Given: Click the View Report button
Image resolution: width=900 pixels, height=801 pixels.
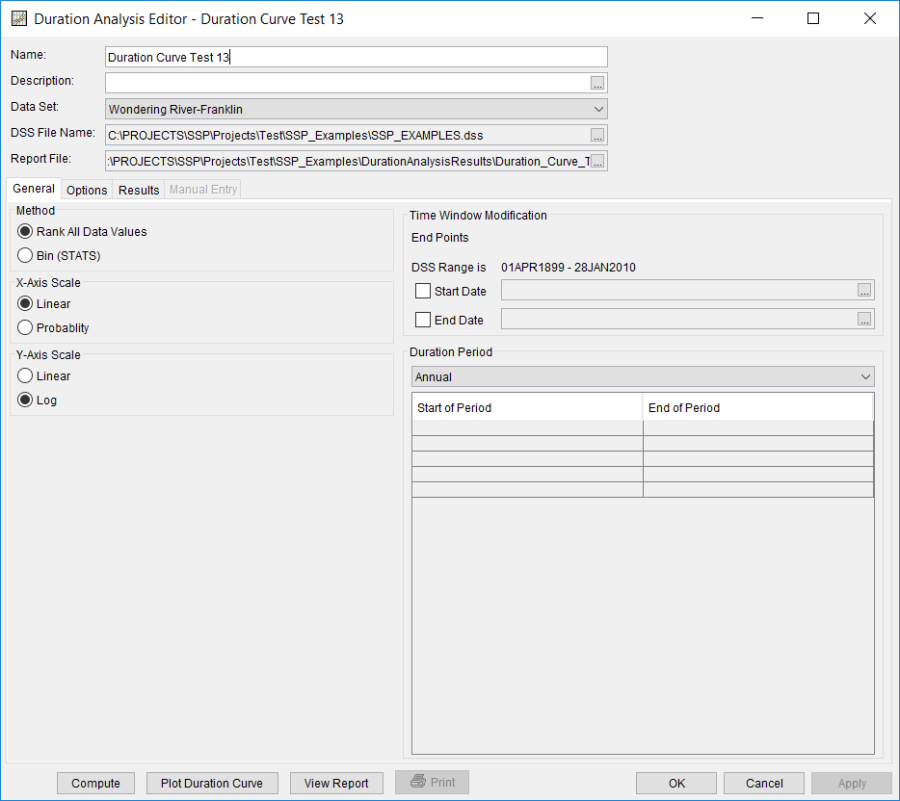Looking at the screenshot, I should click(x=336, y=783).
